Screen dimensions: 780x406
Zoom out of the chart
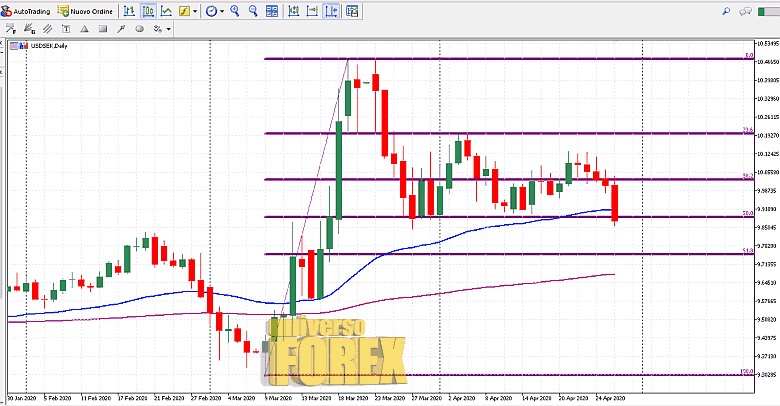253,11
